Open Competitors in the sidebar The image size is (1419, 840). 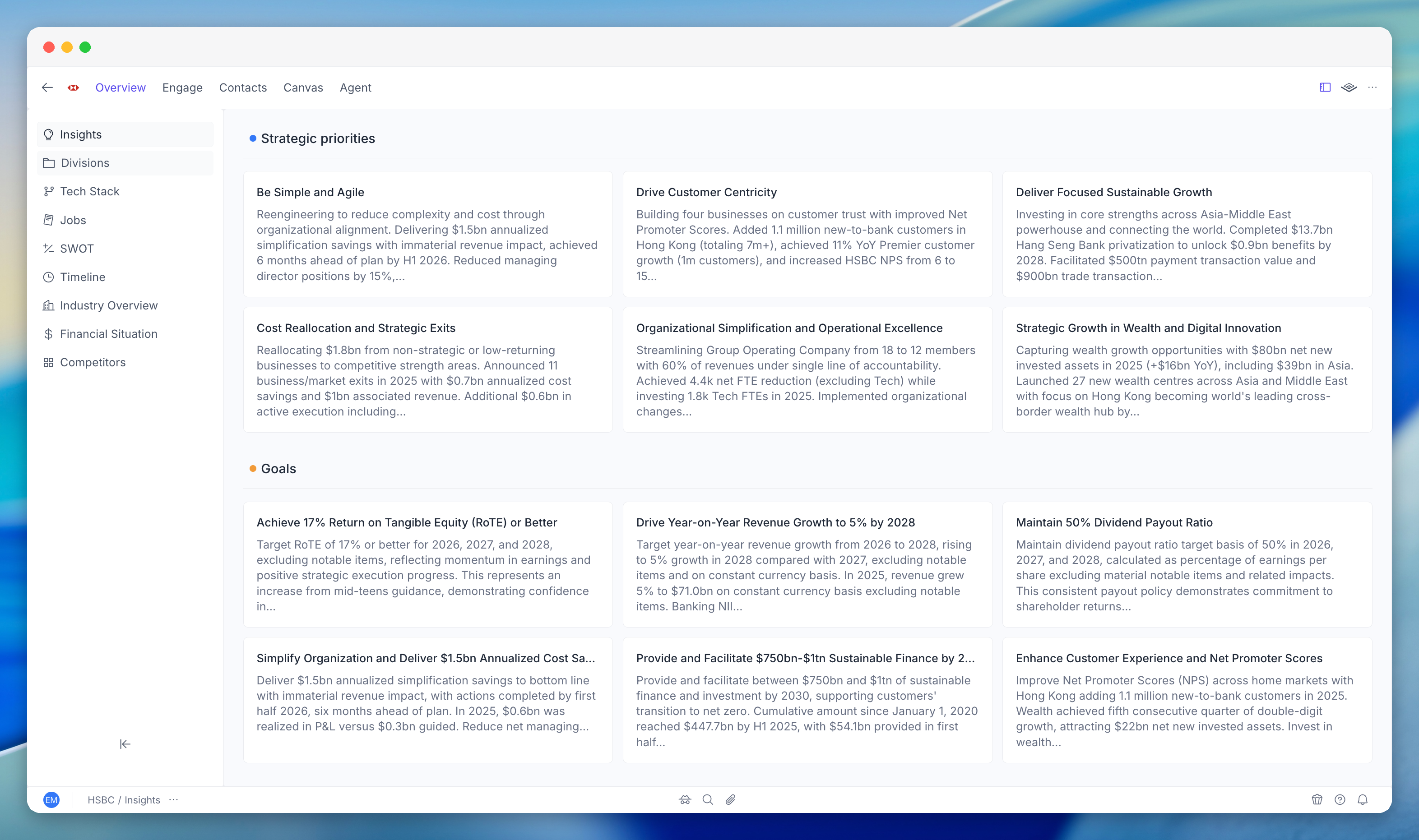[x=125, y=362]
